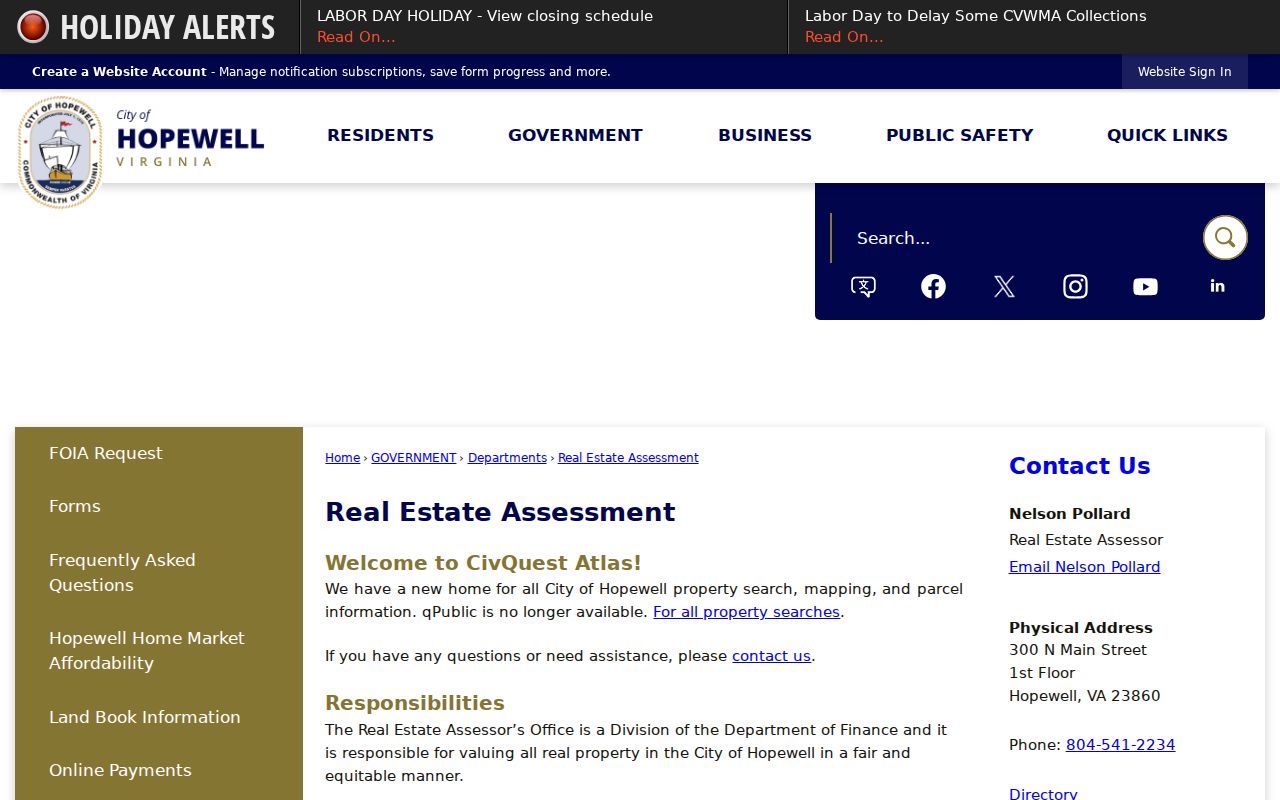
Task: Open Frequently Asked Questions sidebar item
Action: (x=159, y=572)
